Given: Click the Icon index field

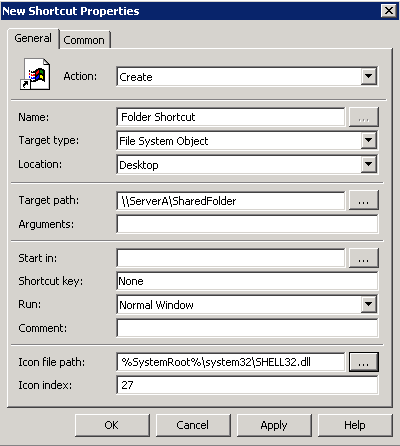Looking at the screenshot, I should click(x=247, y=385).
